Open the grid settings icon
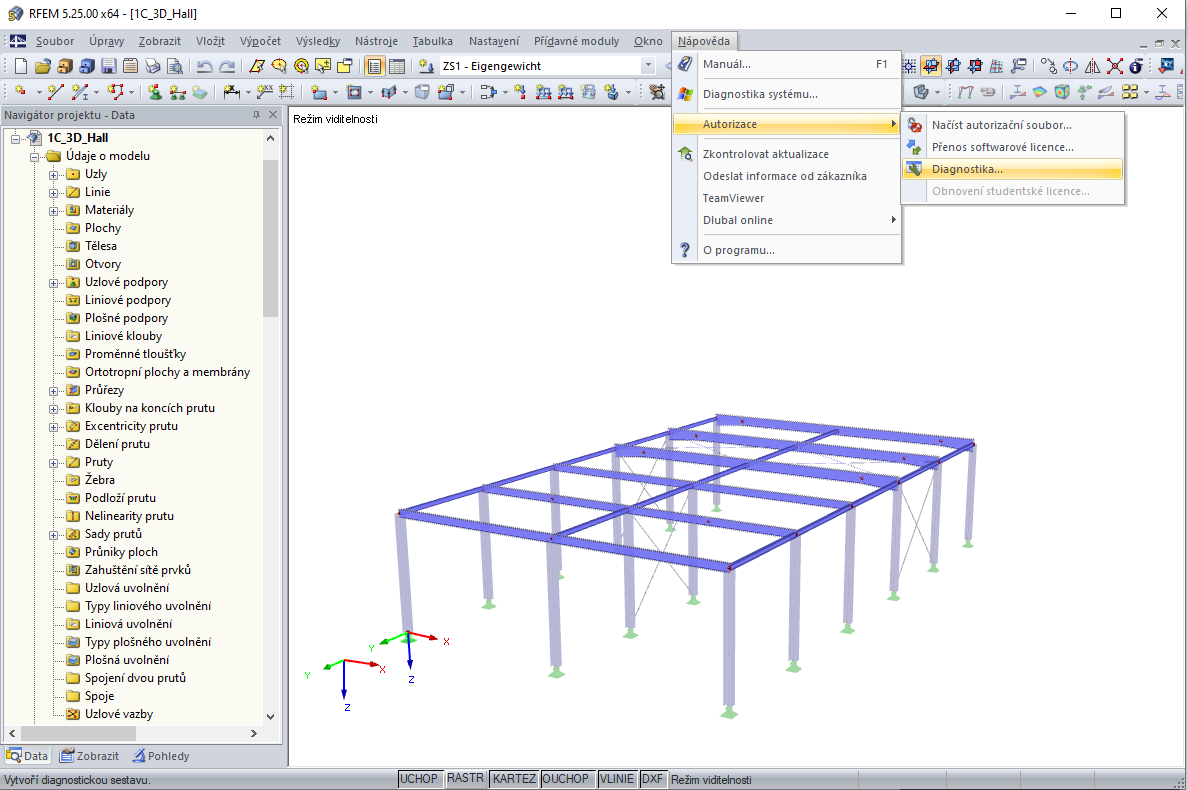Image resolution: width=1188 pixels, height=790 pixels. (x=909, y=66)
